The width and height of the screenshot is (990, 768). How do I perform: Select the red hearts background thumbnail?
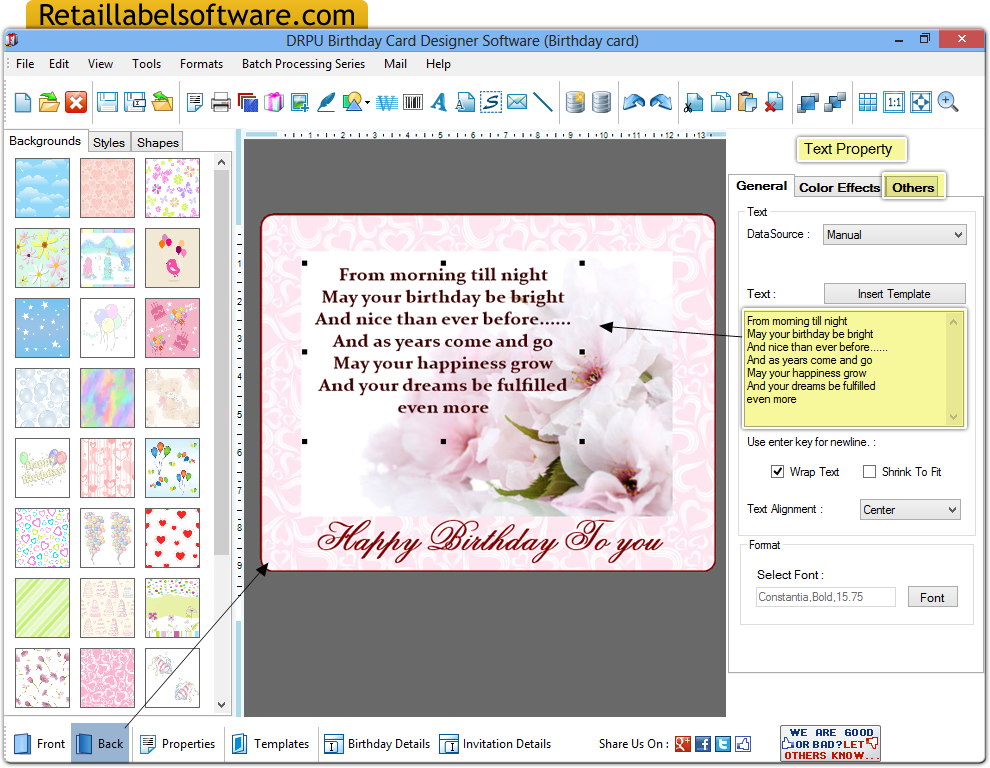coord(172,538)
